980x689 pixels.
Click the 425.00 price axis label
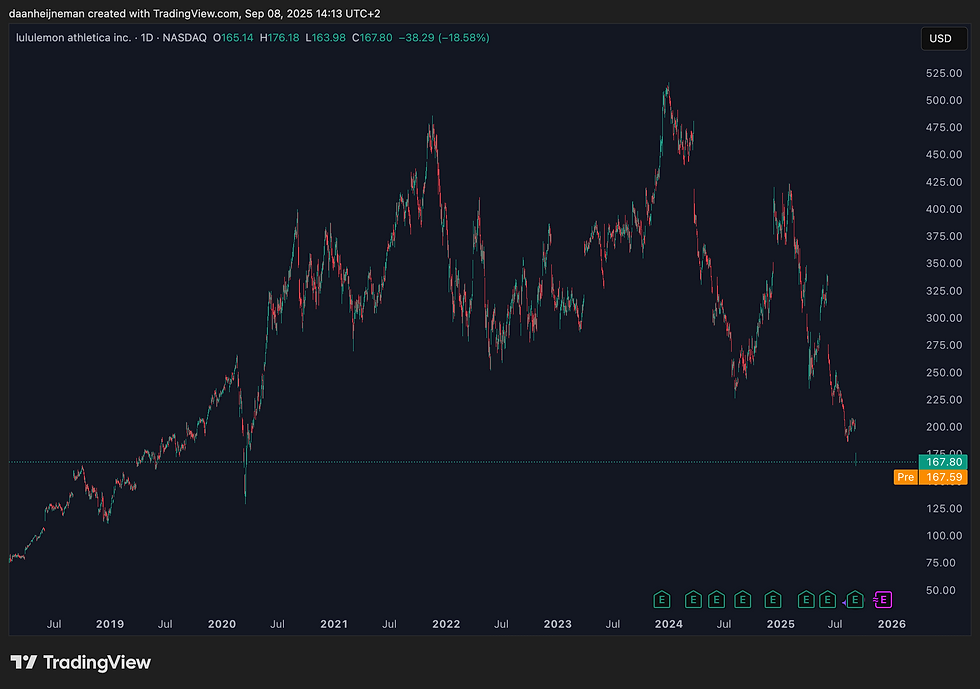pos(944,182)
